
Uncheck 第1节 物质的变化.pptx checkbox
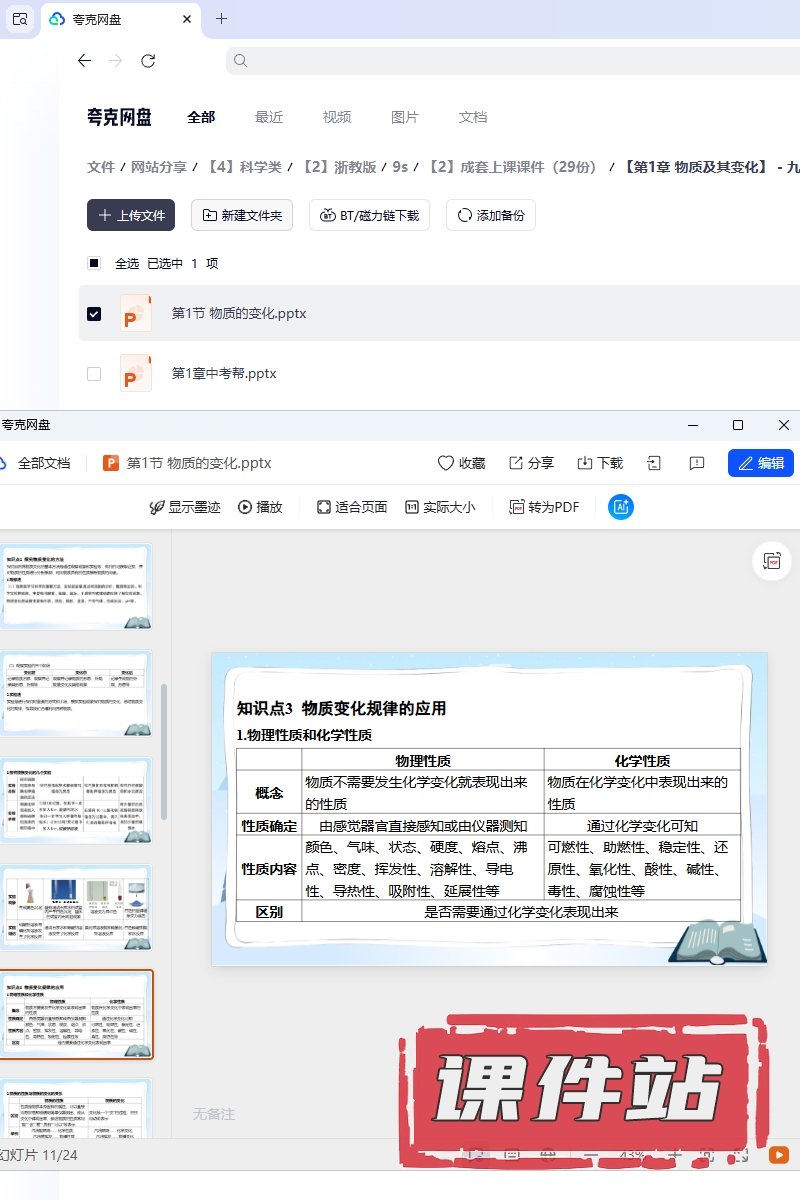click(x=94, y=314)
